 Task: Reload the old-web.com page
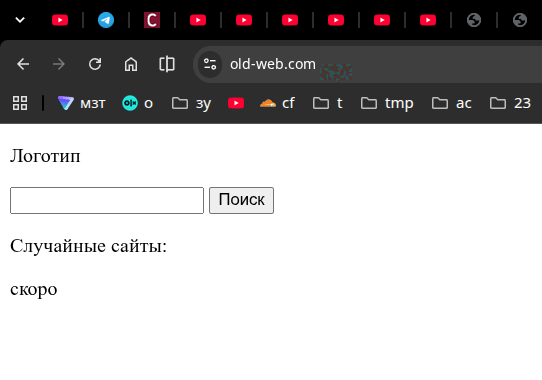(x=95, y=64)
